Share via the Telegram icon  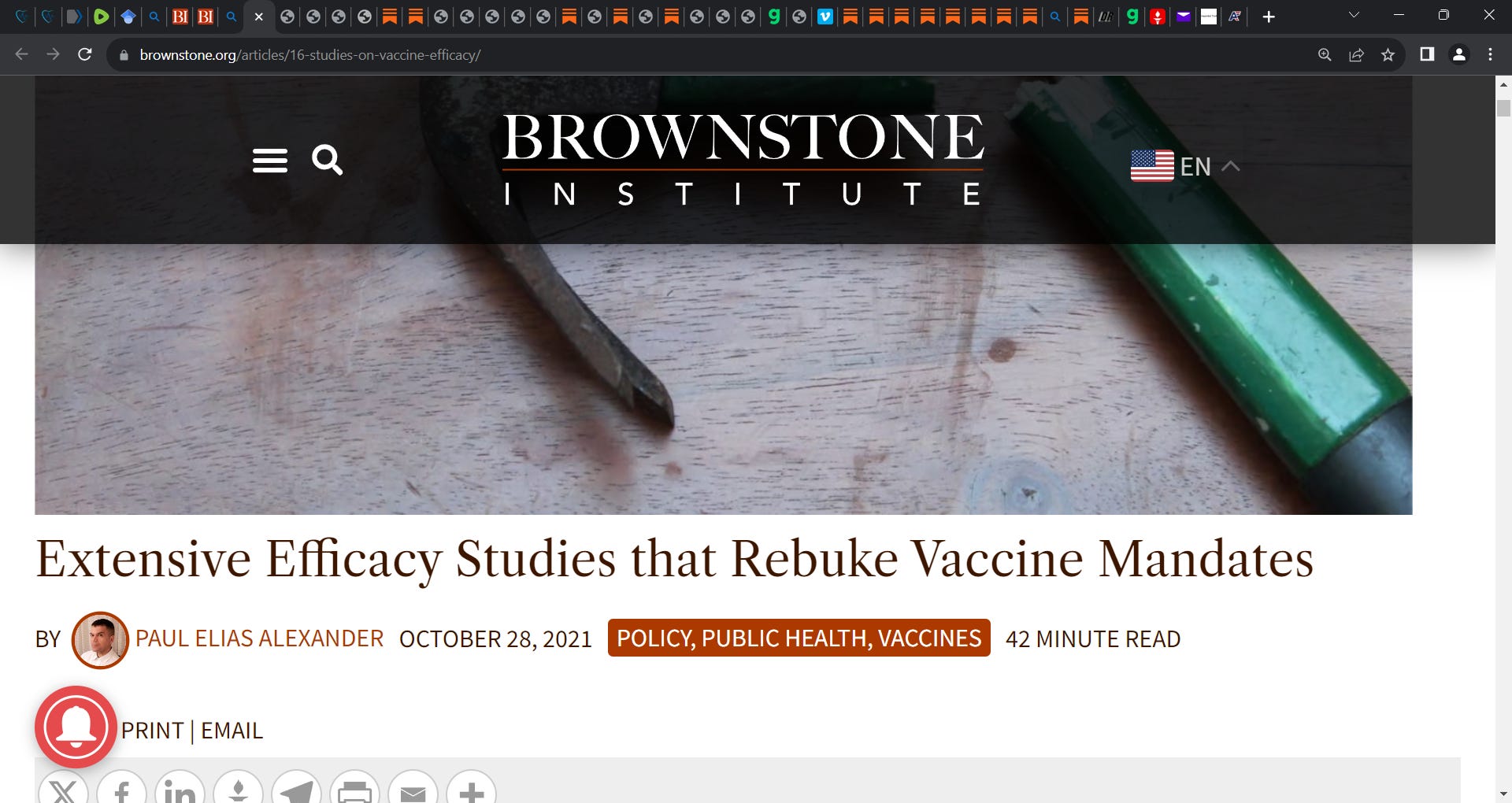(297, 788)
